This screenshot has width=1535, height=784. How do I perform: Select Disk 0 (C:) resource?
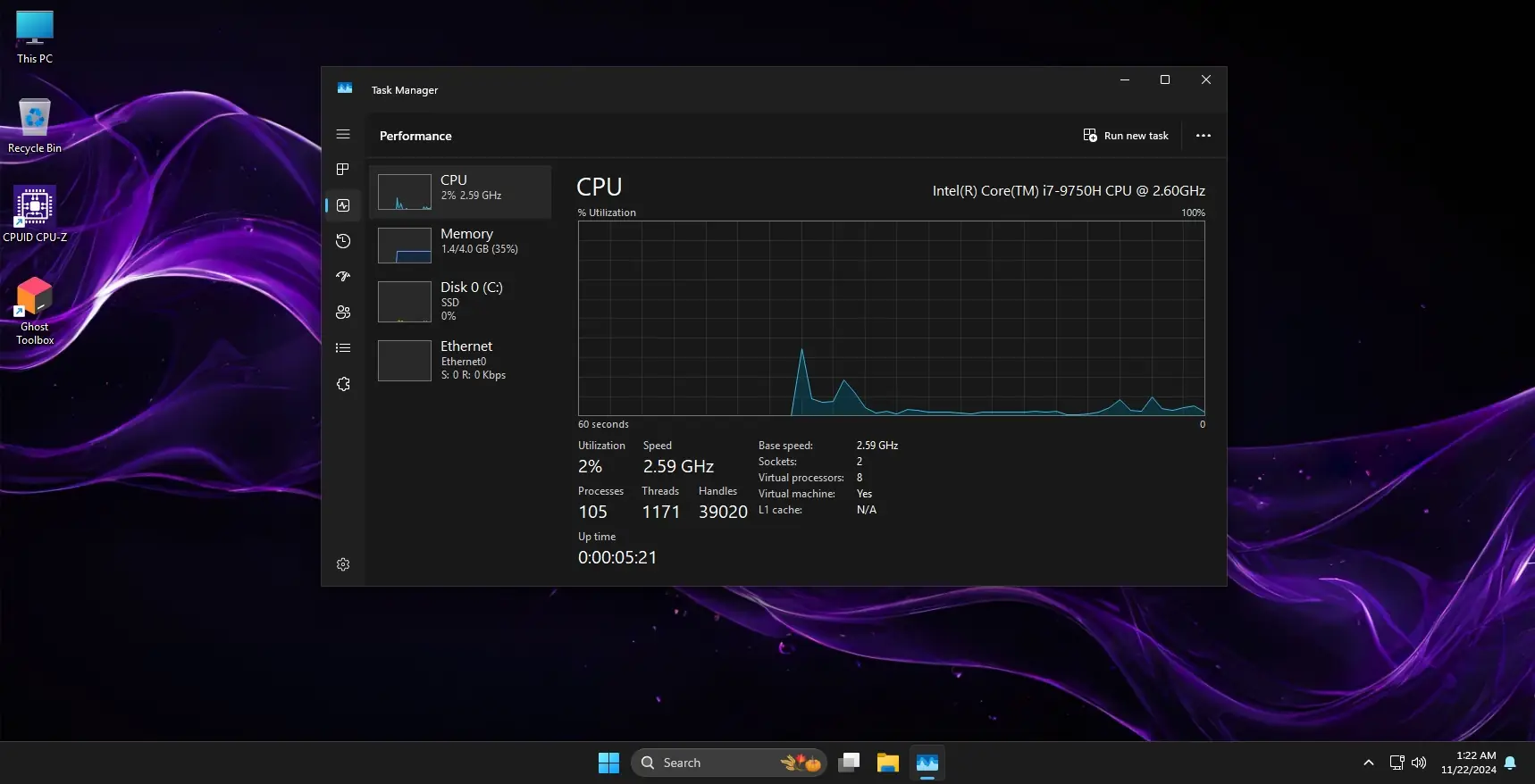[461, 302]
